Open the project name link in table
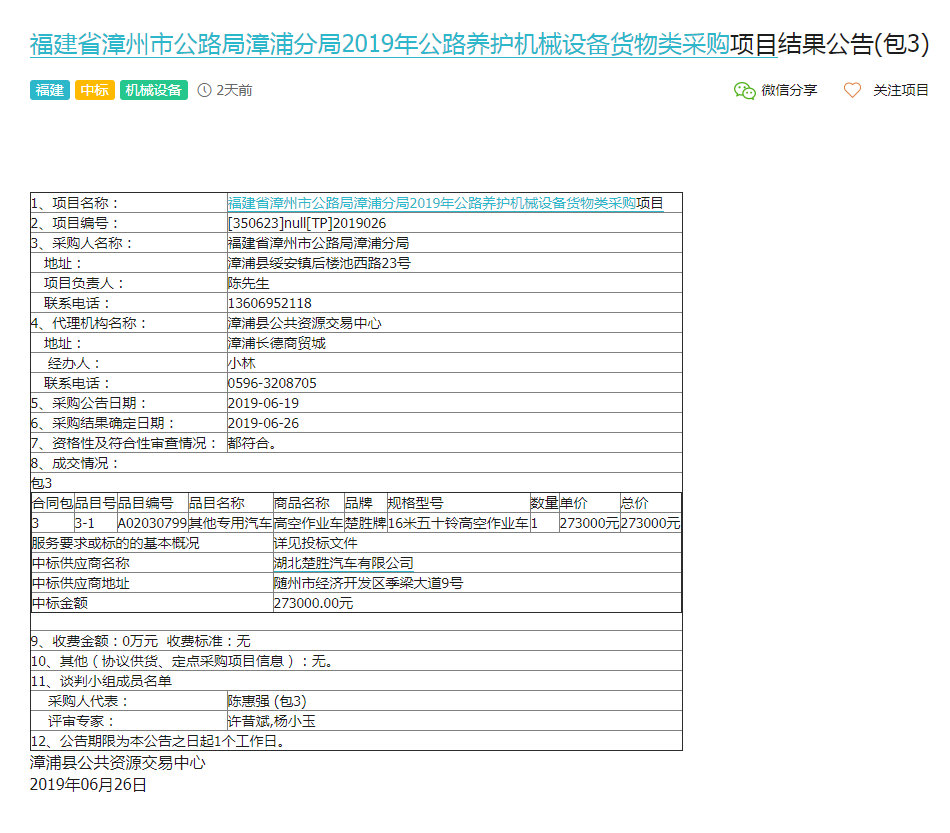This screenshot has width=950, height=833. coord(431,203)
